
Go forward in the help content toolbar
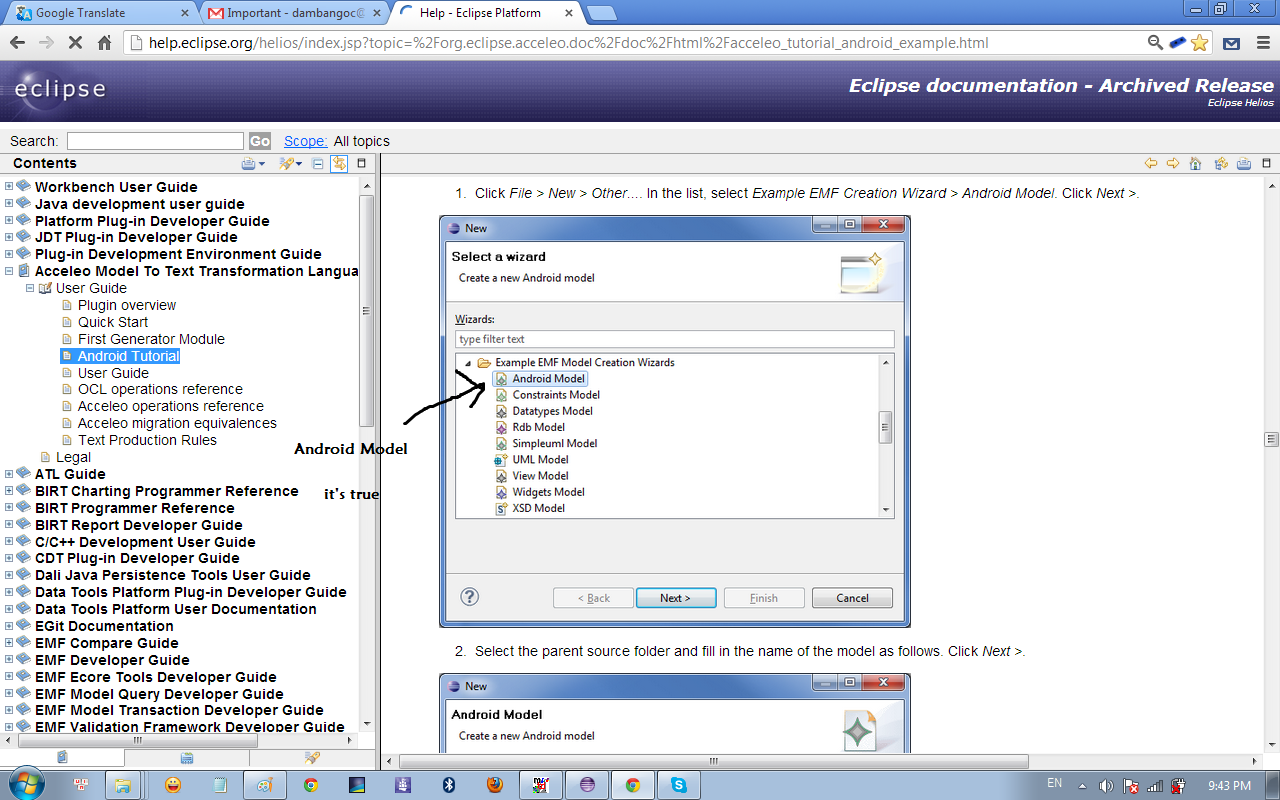tap(1173, 163)
